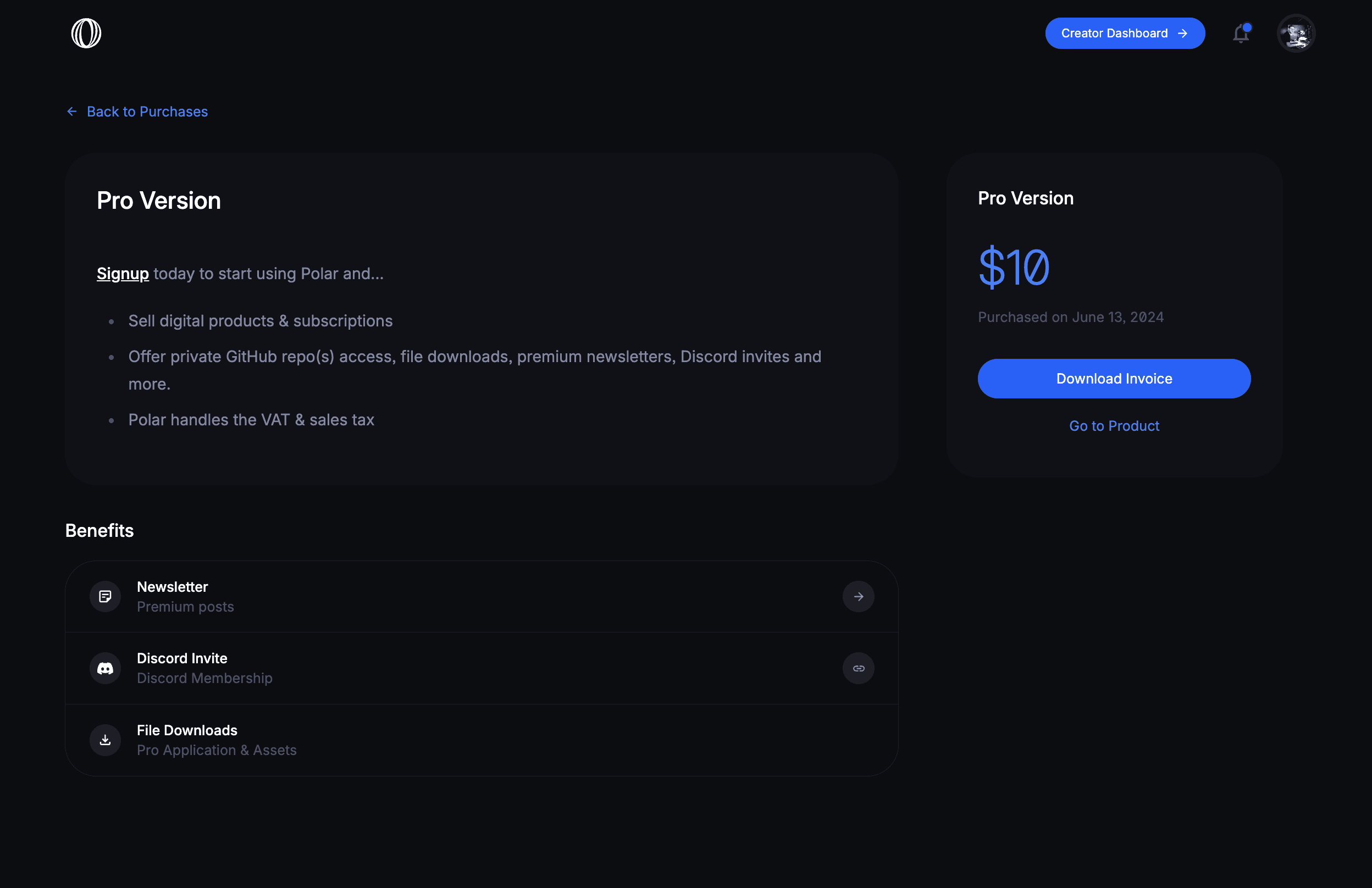Screen dimensions: 1372x888
Task: Click the newsletter document icon
Action: 105,596
